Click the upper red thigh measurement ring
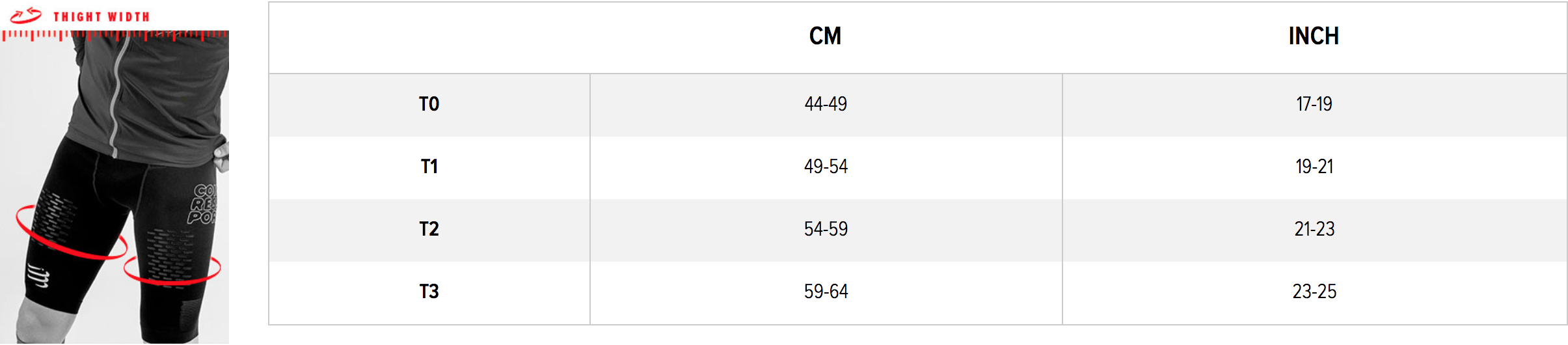Screen dimensions: 1568x345 [x=72, y=232]
